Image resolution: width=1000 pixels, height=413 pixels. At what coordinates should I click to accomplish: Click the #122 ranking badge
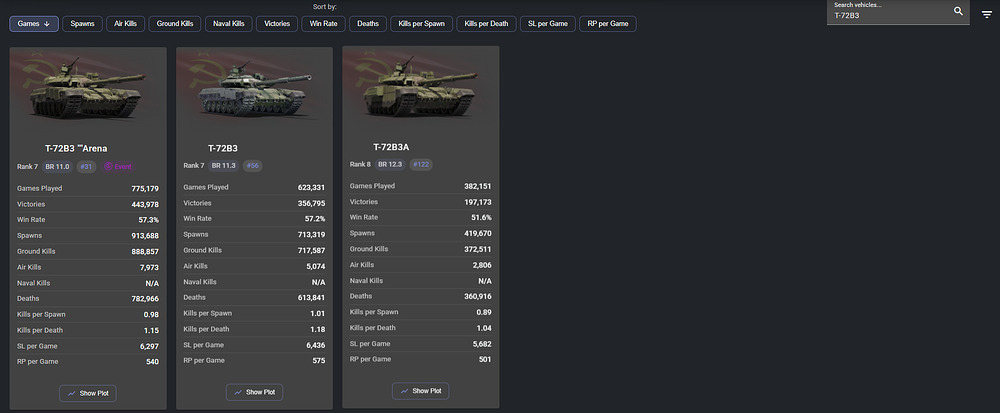pos(421,164)
